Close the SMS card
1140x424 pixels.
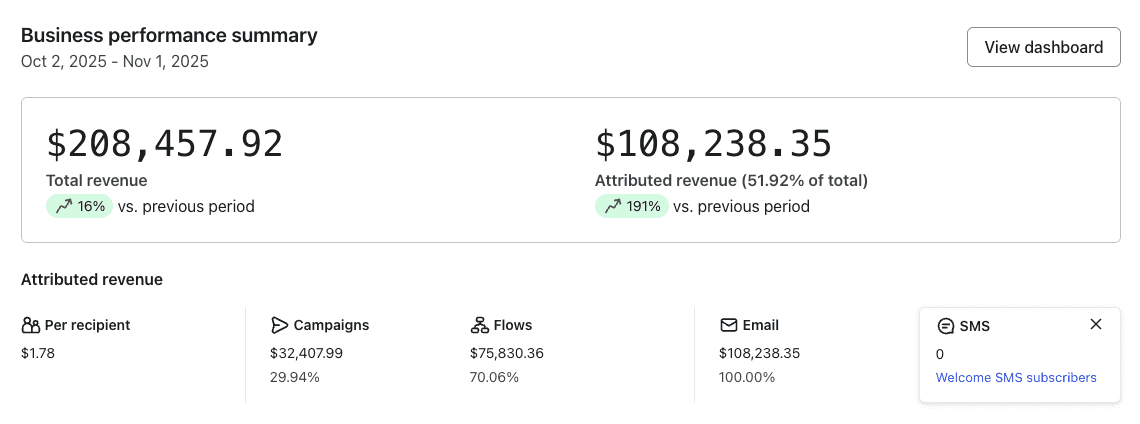coord(1096,324)
